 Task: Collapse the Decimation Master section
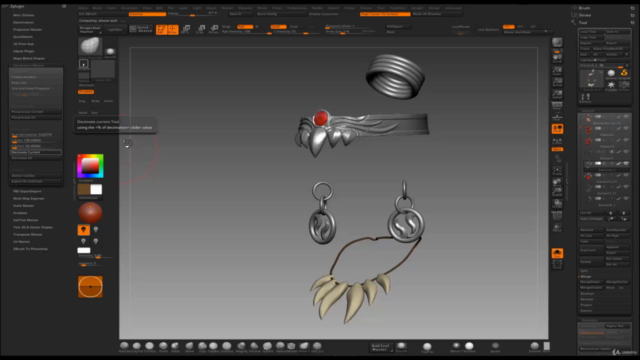(x=28, y=65)
